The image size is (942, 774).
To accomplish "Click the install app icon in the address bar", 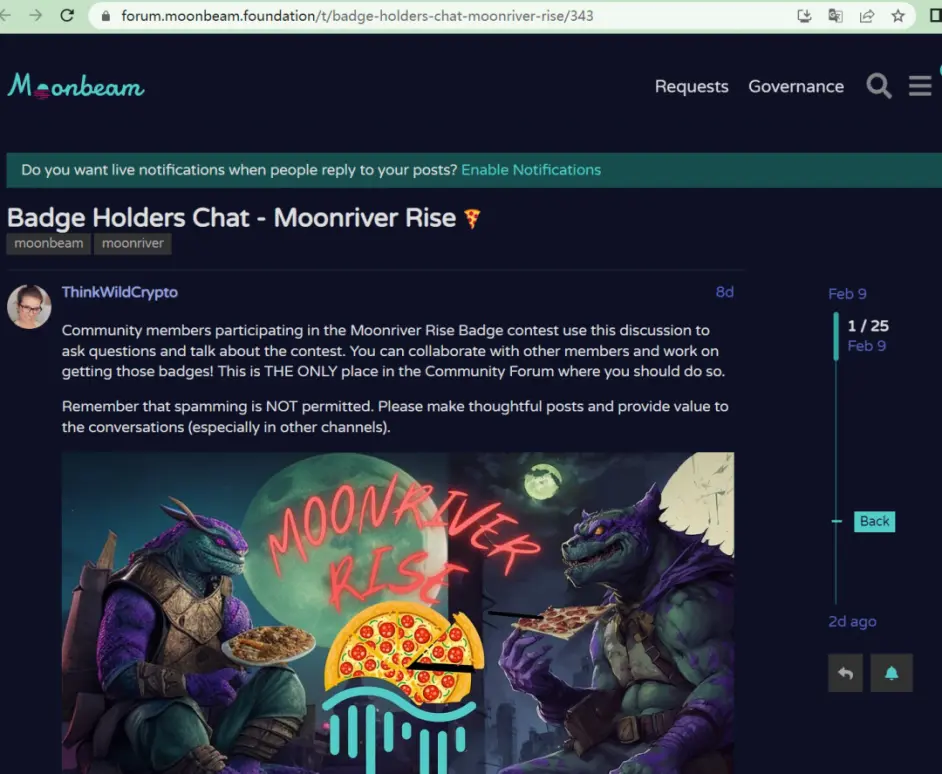I will click(x=804, y=16).
